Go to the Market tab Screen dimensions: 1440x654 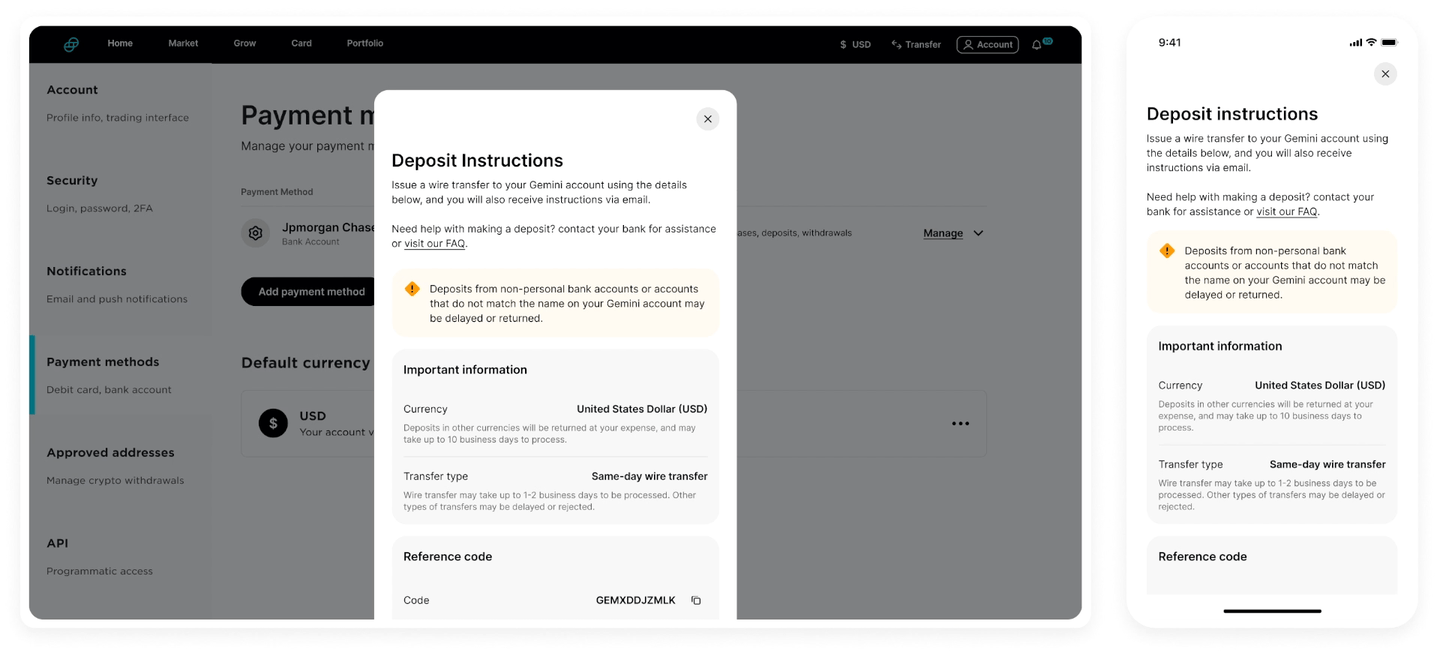pos(183,44)
